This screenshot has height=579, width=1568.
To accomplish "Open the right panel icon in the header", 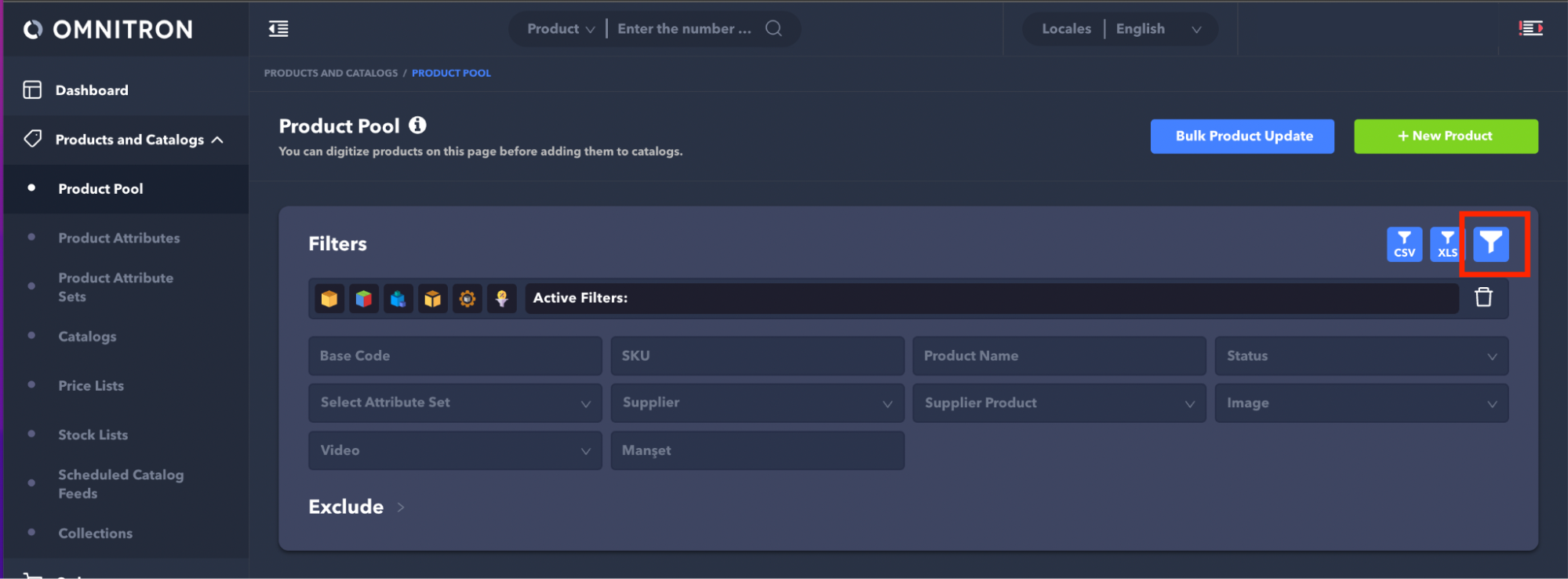I will 1530,29.
